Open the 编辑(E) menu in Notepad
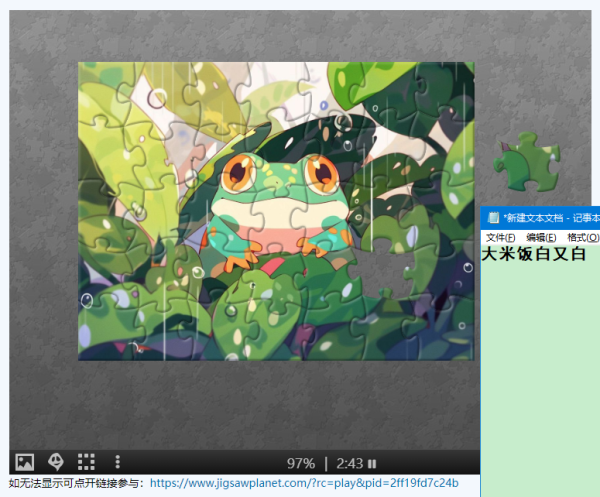Viewport: 600px width, 497px height. coord(541,238)
